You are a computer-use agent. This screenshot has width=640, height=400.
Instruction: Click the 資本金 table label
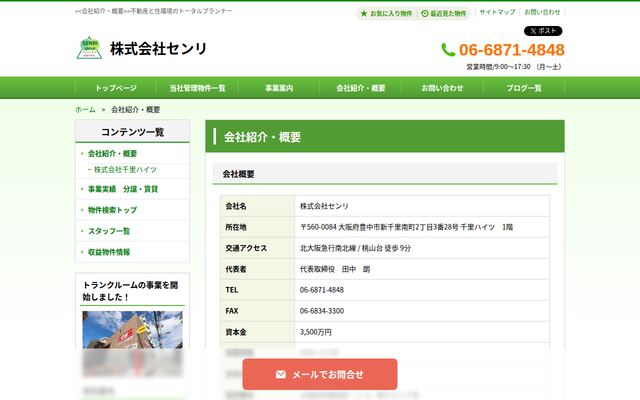coord(236,332)
